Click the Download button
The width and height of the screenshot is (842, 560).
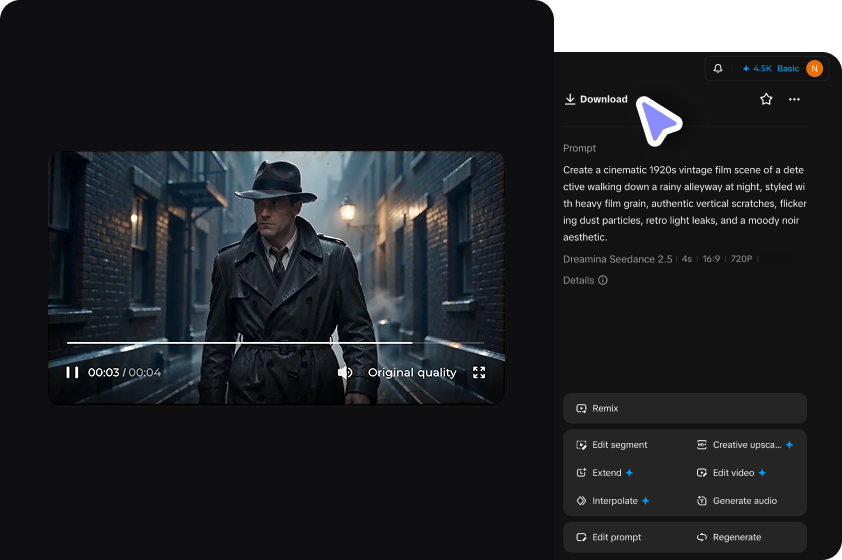pos(596,99)
